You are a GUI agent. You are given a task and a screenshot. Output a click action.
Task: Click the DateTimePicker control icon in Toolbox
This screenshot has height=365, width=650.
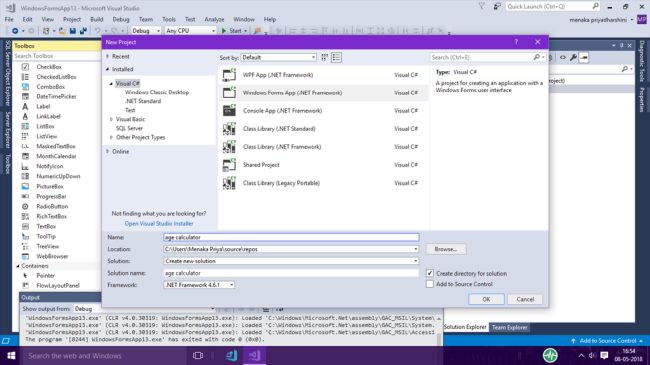tap(25, 96)
